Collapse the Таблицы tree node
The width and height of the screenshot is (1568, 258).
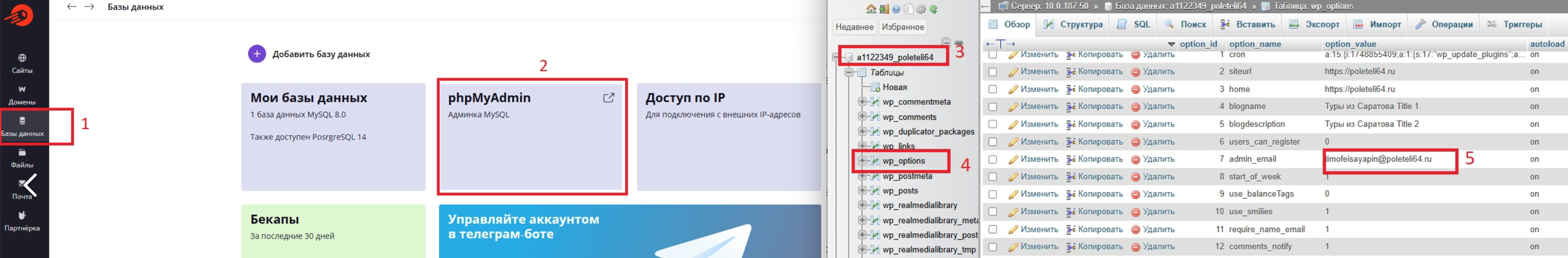[x=849, y=72]
